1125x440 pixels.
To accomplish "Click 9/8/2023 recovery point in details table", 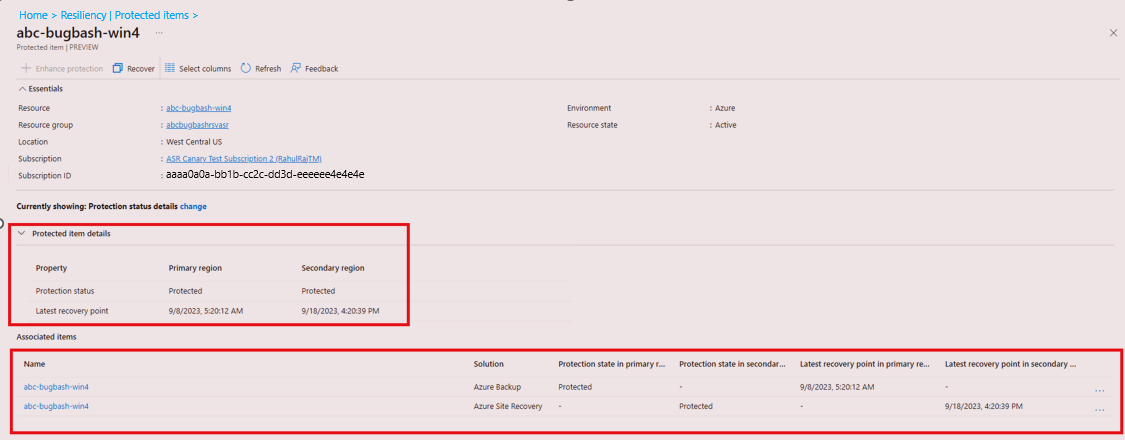I will (x=207, y=311).
